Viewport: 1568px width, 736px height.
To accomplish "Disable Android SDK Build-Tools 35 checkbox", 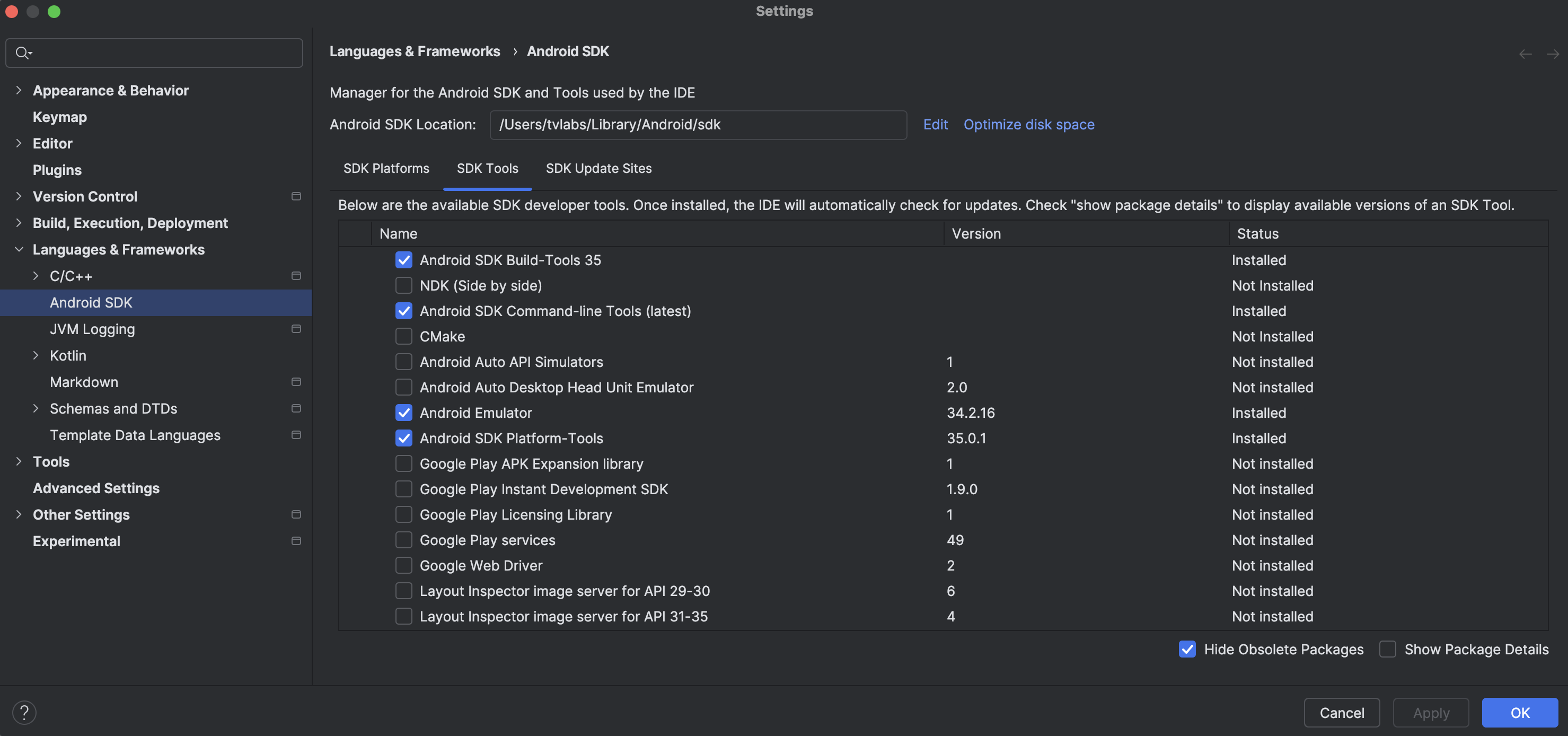I will click(x=402, y=260).
